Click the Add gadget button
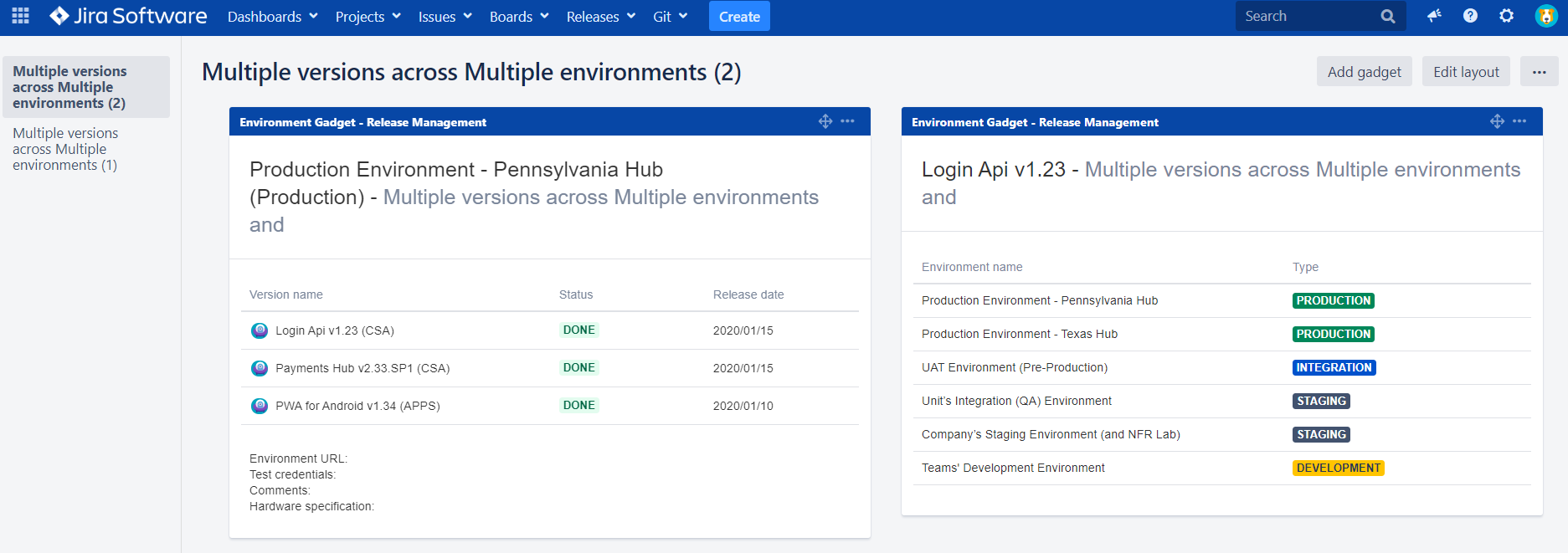 tap(1365, 72)
